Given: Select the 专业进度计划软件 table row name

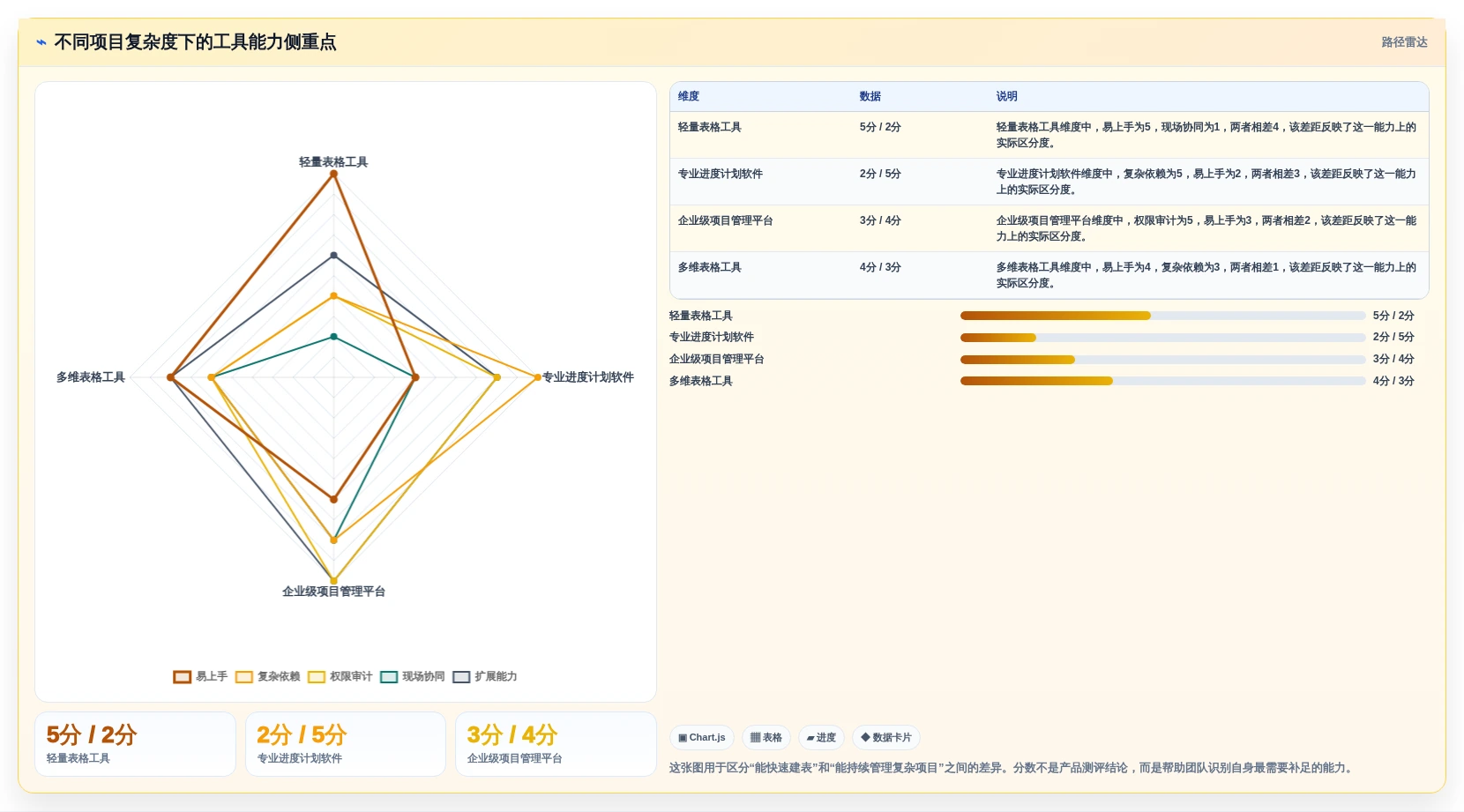Looking at the screenshot, I should click(x=721, y=174).
